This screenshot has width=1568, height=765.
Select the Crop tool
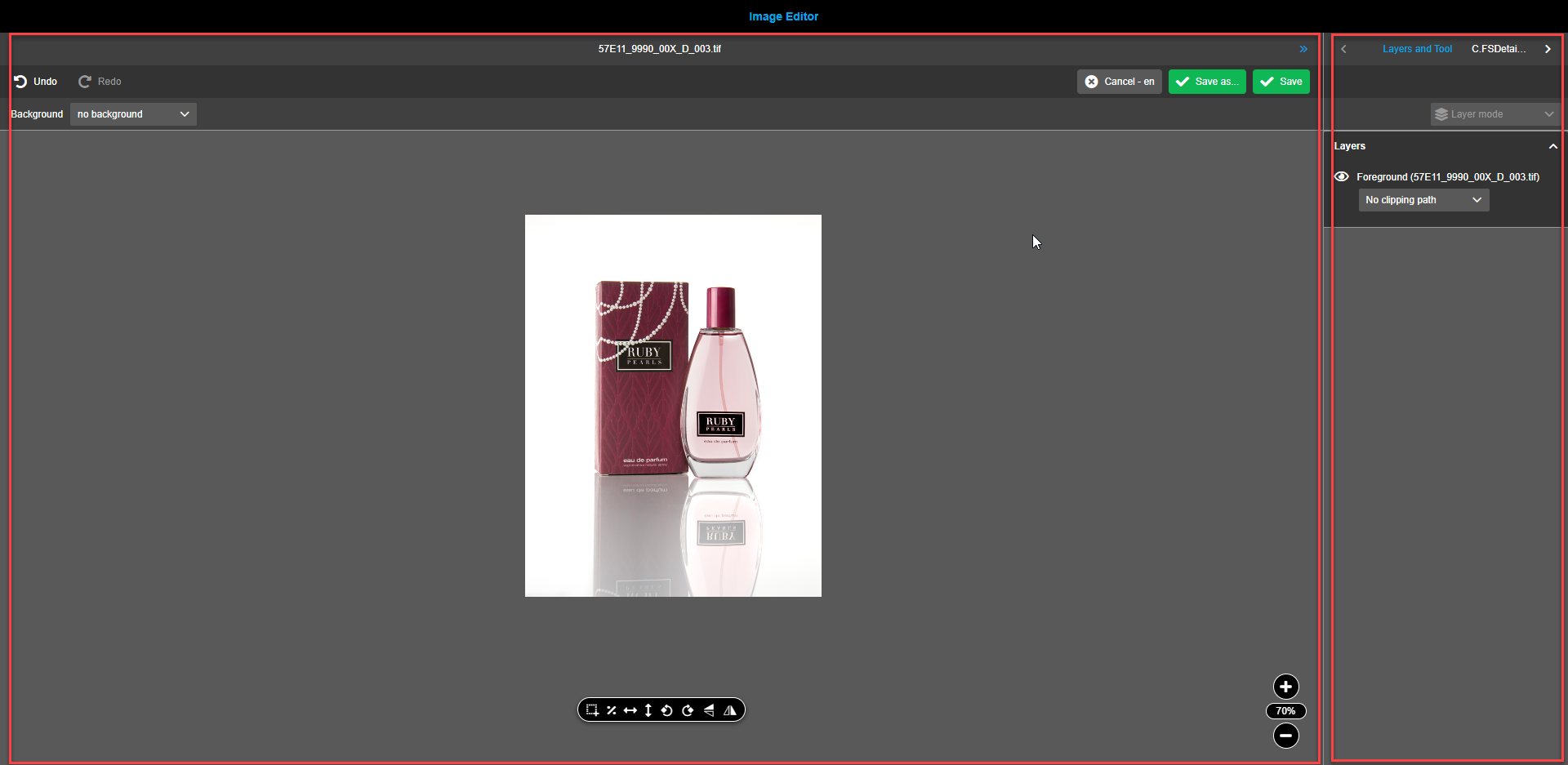(592, 709)
